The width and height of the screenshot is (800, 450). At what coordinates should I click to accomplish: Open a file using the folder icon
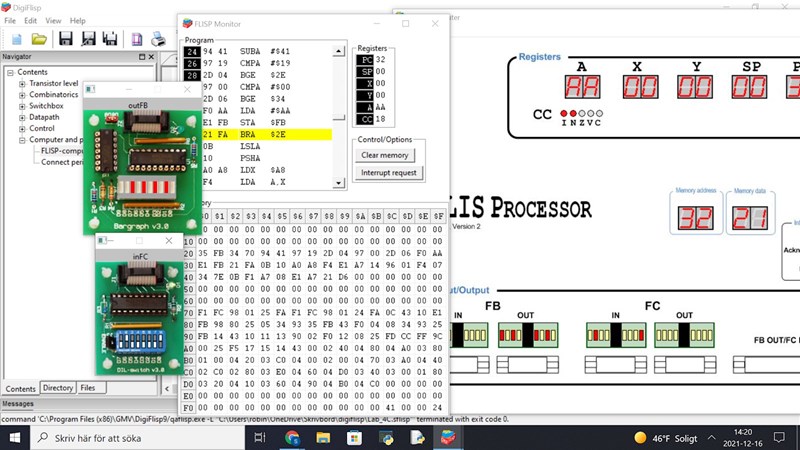[39, 39]
